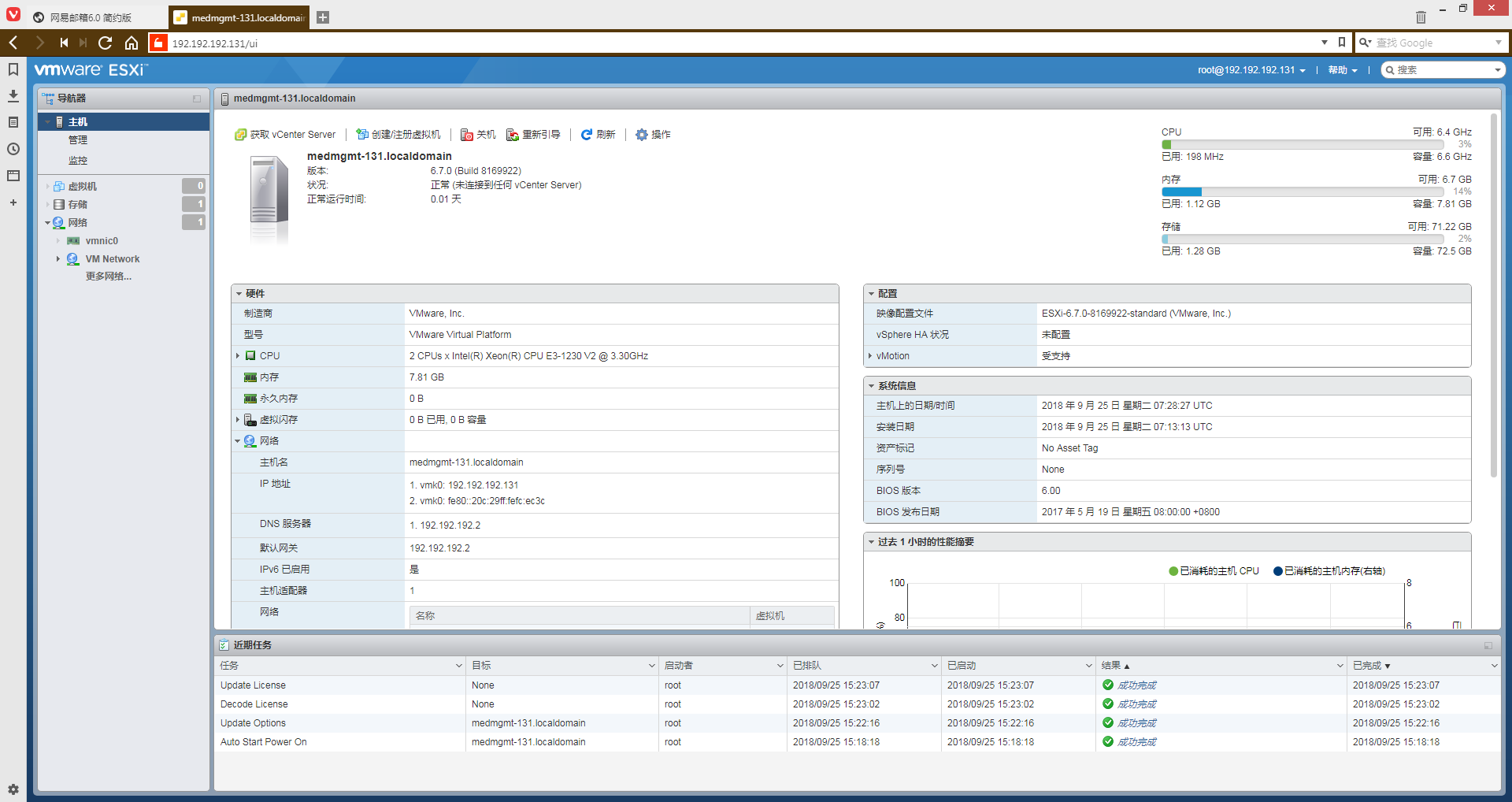The image size is (1512, 802).
Task: Collapse the 系统信息 section
Action: [x=871, y=386]
